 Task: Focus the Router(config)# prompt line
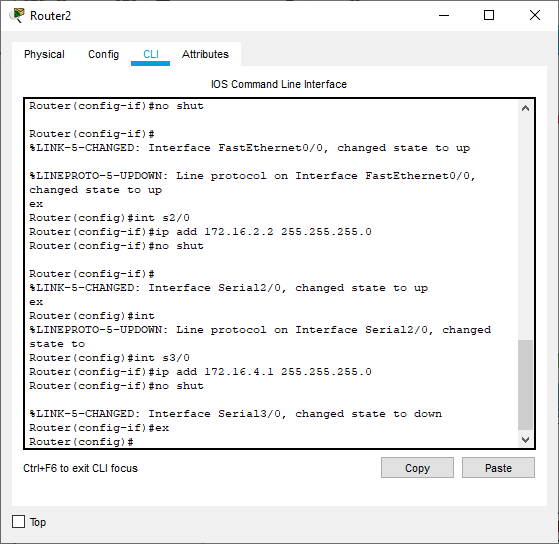click(82, 442)
